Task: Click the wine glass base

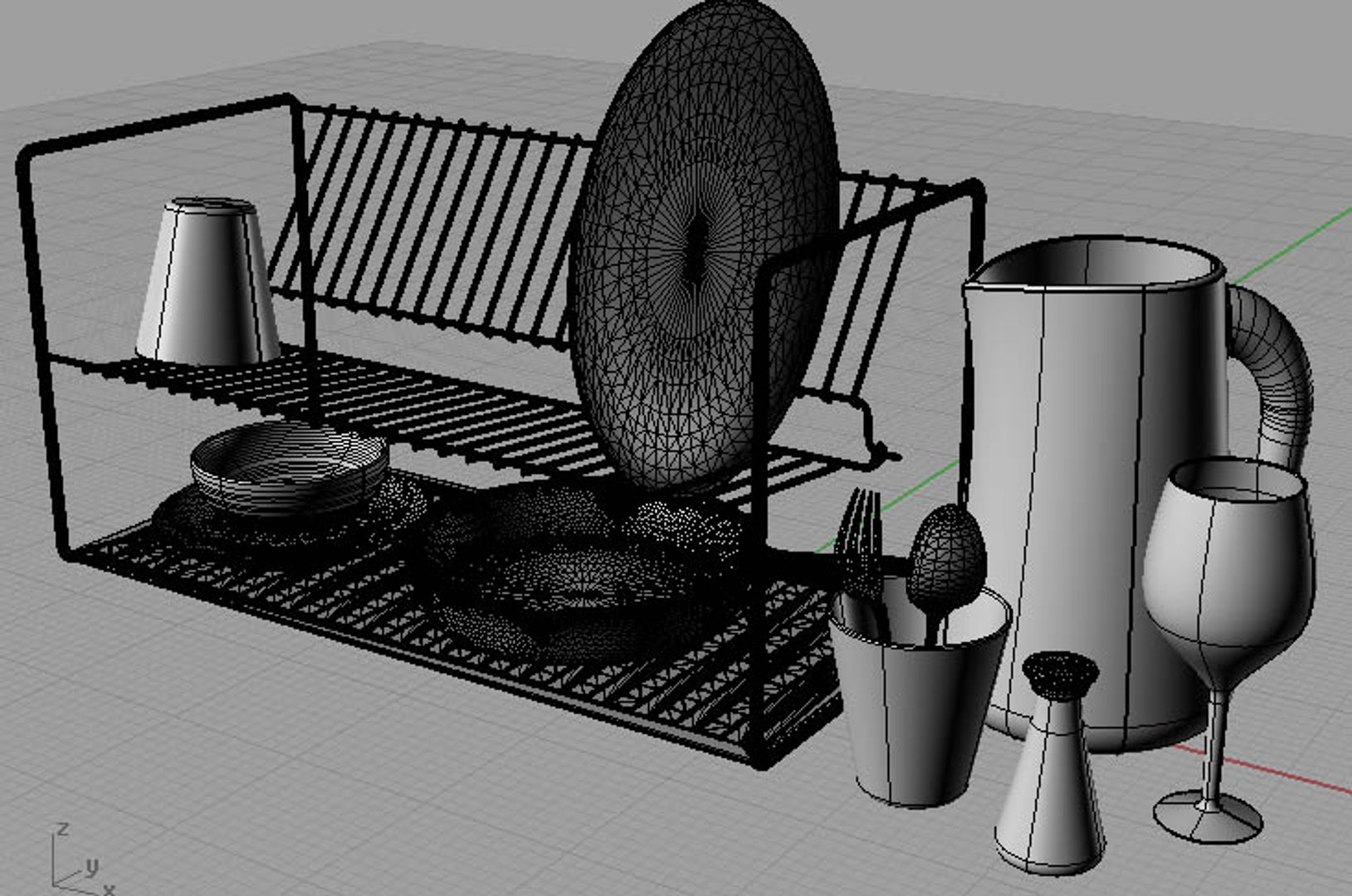Action: pos(1209,817)
